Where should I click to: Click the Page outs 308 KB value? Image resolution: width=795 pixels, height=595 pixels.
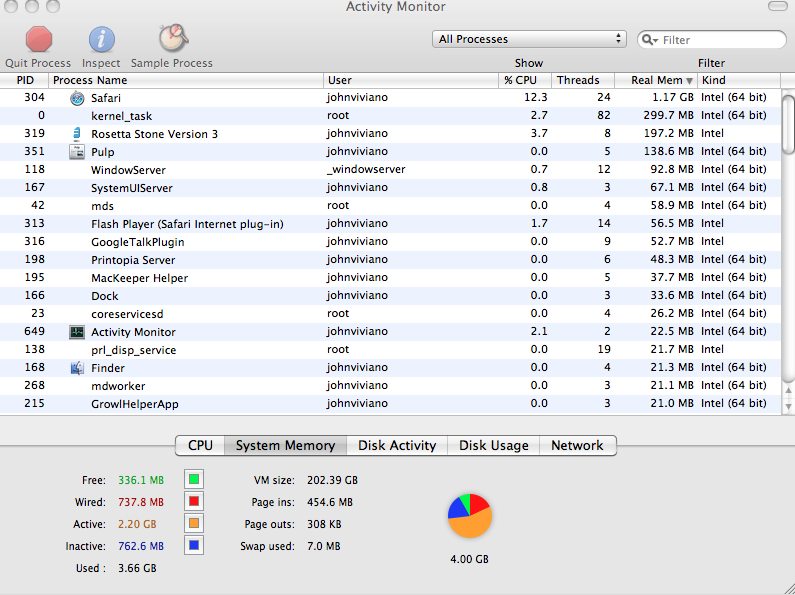pos(324,524)
